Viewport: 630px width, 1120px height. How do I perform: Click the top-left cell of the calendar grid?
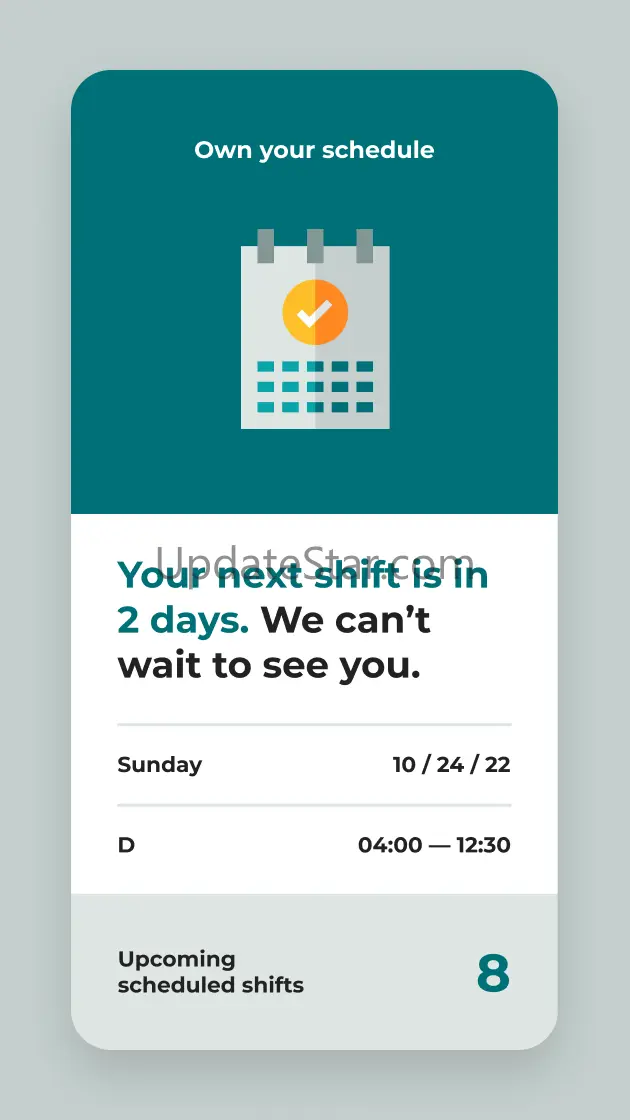pos(265,367)
